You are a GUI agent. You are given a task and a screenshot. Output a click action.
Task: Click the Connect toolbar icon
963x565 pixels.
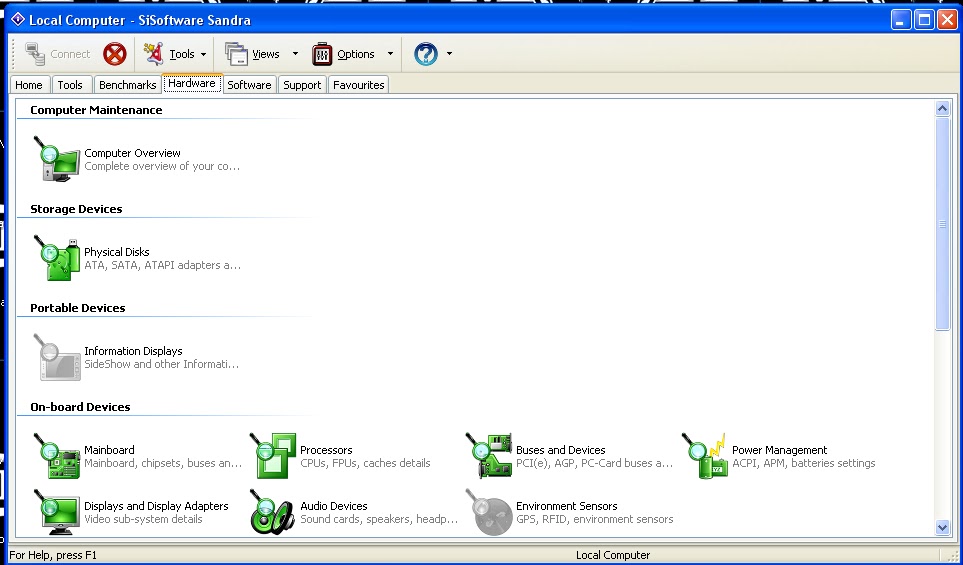click(35, 54)
